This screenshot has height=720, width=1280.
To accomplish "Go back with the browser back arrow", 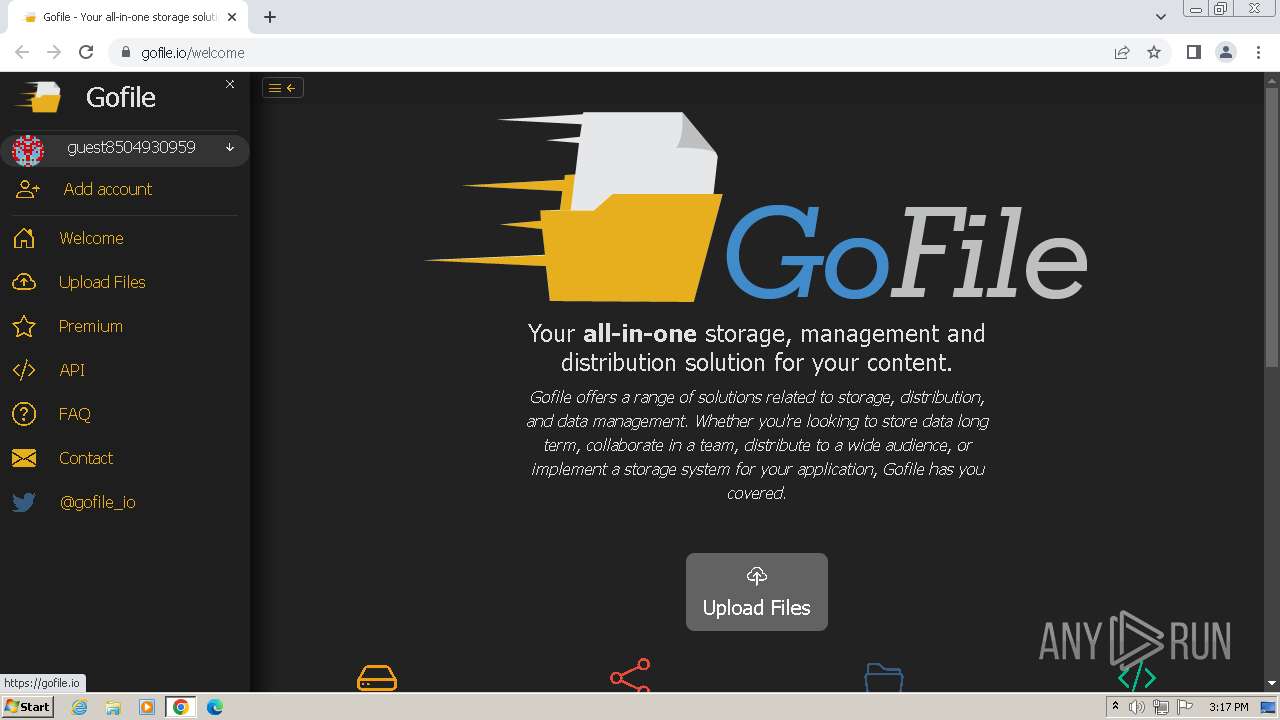I will (22, 52).
